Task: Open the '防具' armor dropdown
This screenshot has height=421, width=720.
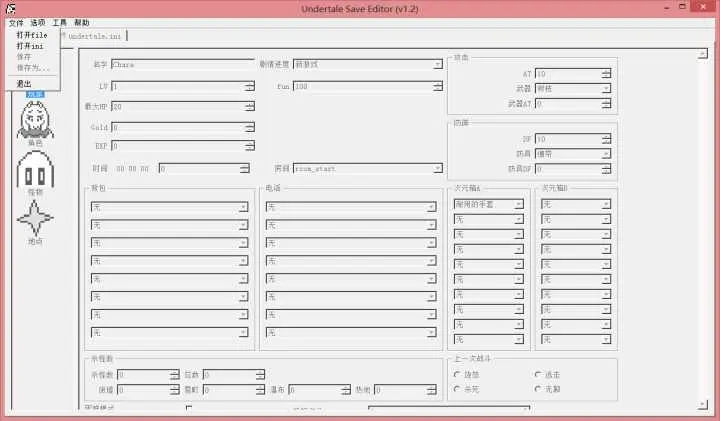Action: pyautogui.click(x=606, y=154)
